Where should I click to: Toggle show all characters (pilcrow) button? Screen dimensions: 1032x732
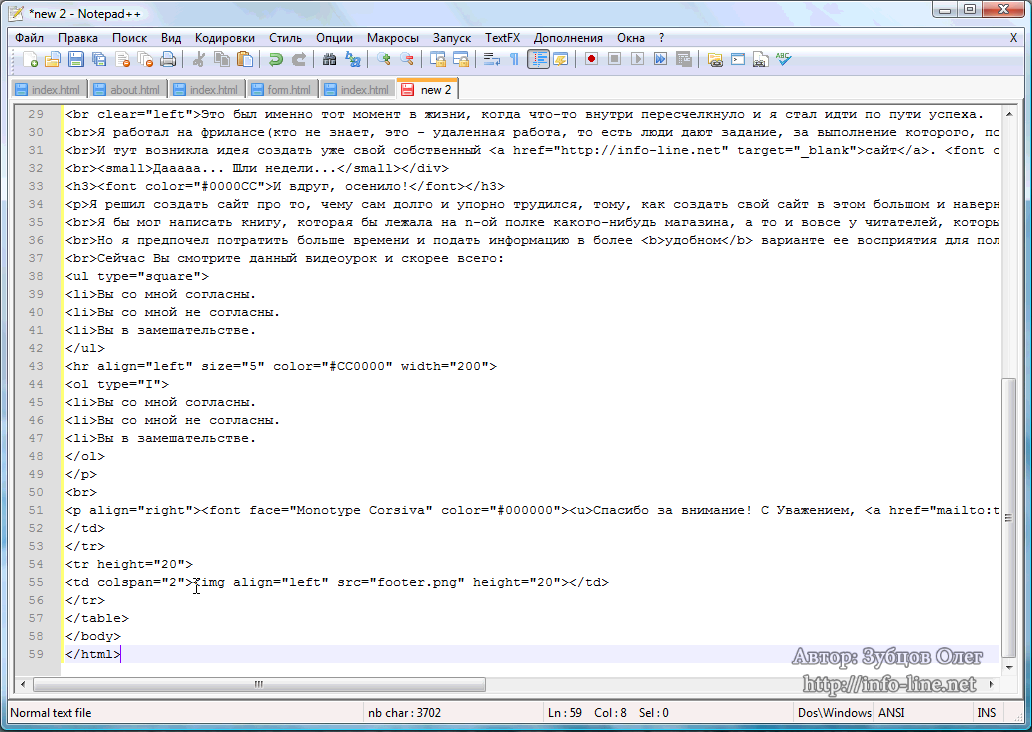point(514,60)
